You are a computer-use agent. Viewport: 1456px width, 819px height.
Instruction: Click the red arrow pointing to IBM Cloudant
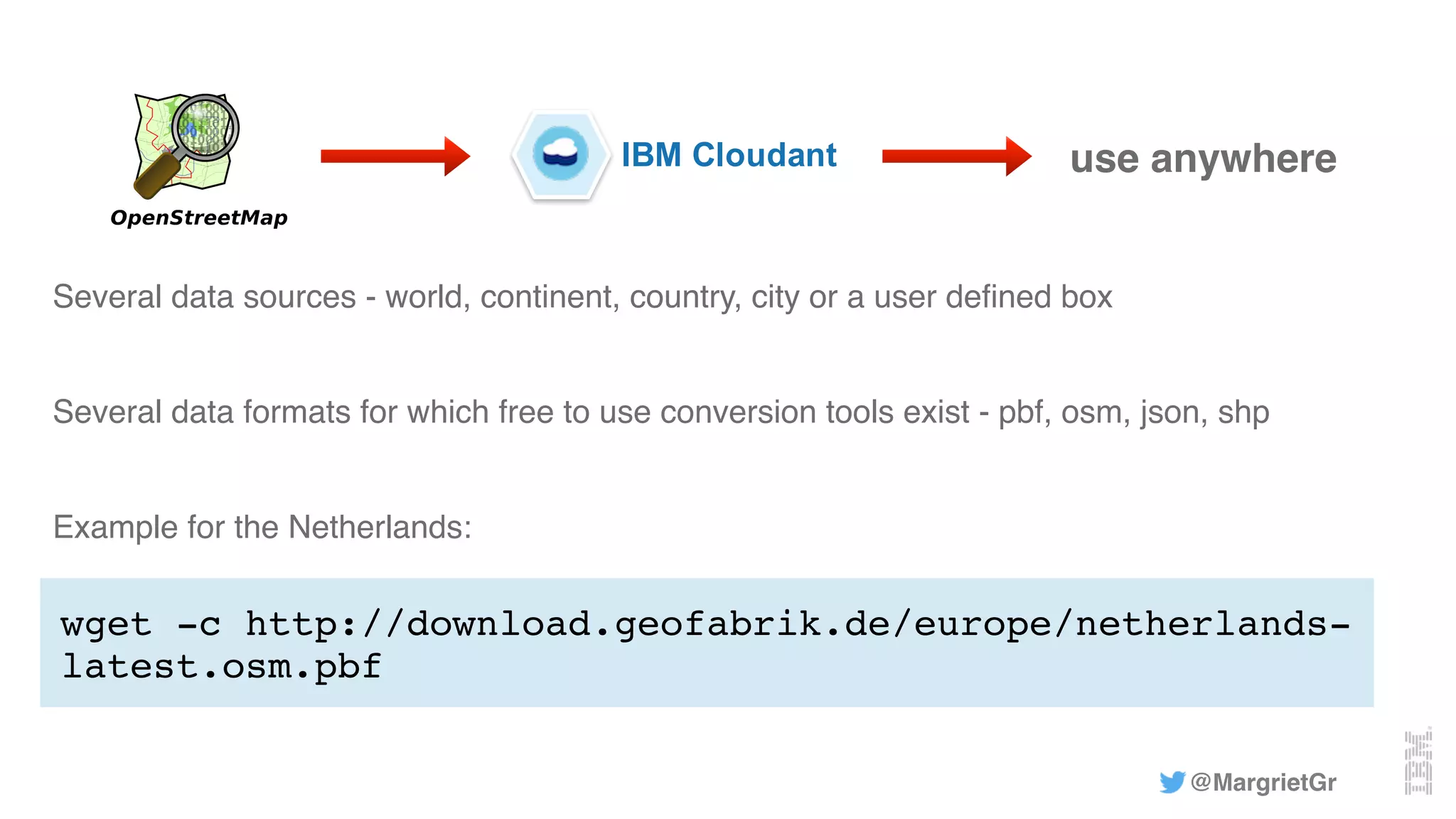click(395, 156)
